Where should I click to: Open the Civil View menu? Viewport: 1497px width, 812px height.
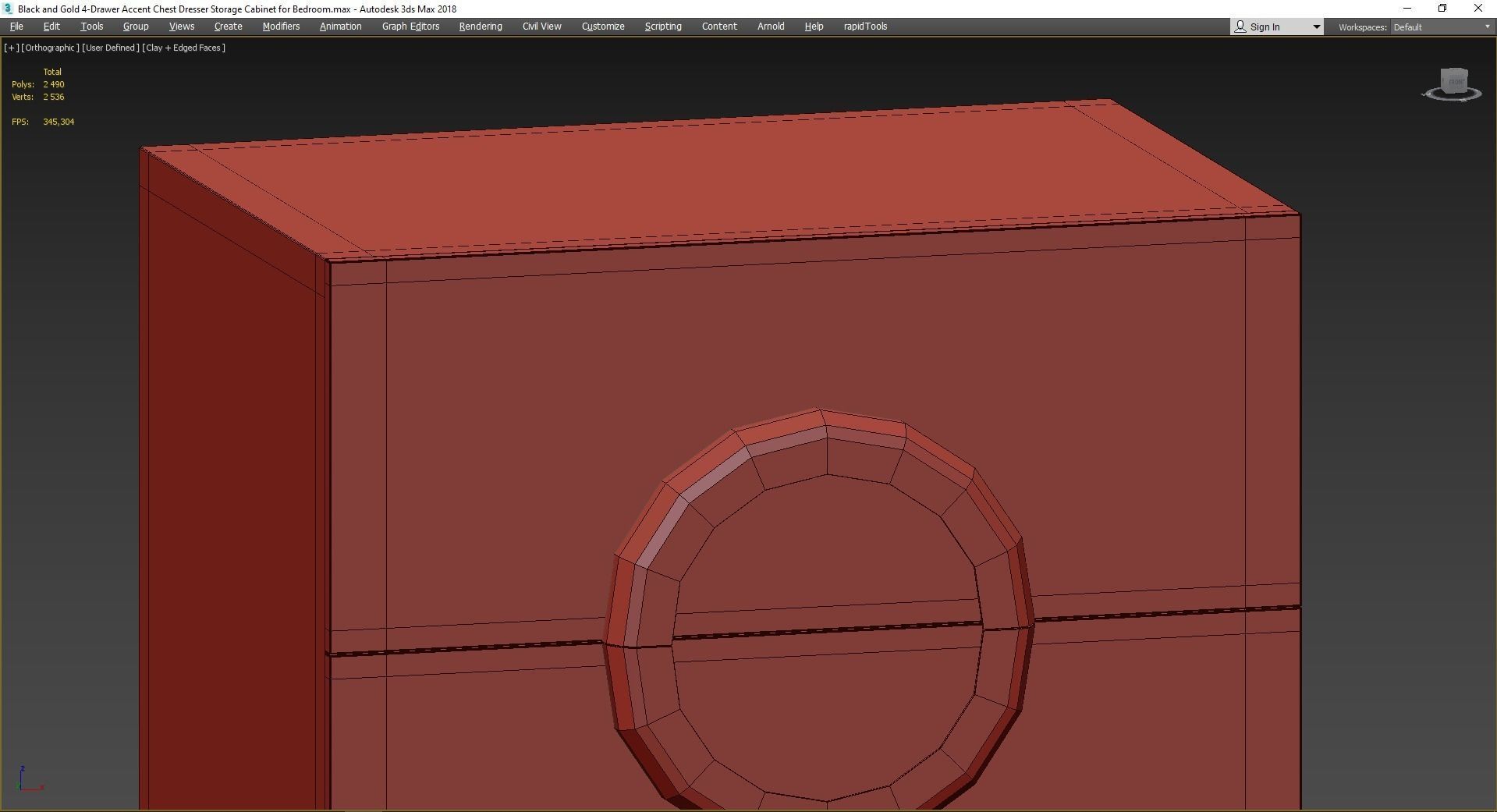click(x=542, y=27)
